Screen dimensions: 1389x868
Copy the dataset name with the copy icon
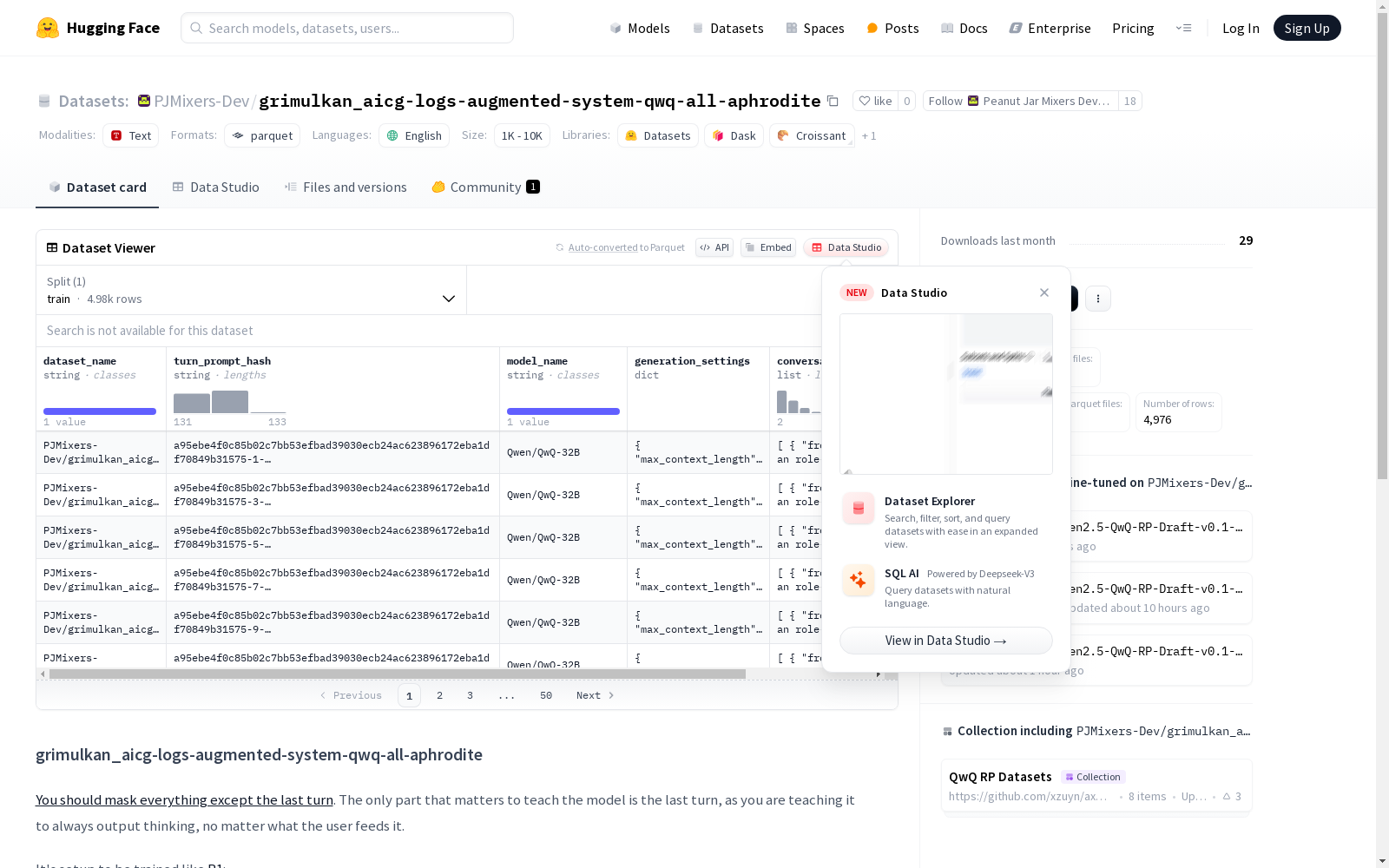tap(833, 101)
